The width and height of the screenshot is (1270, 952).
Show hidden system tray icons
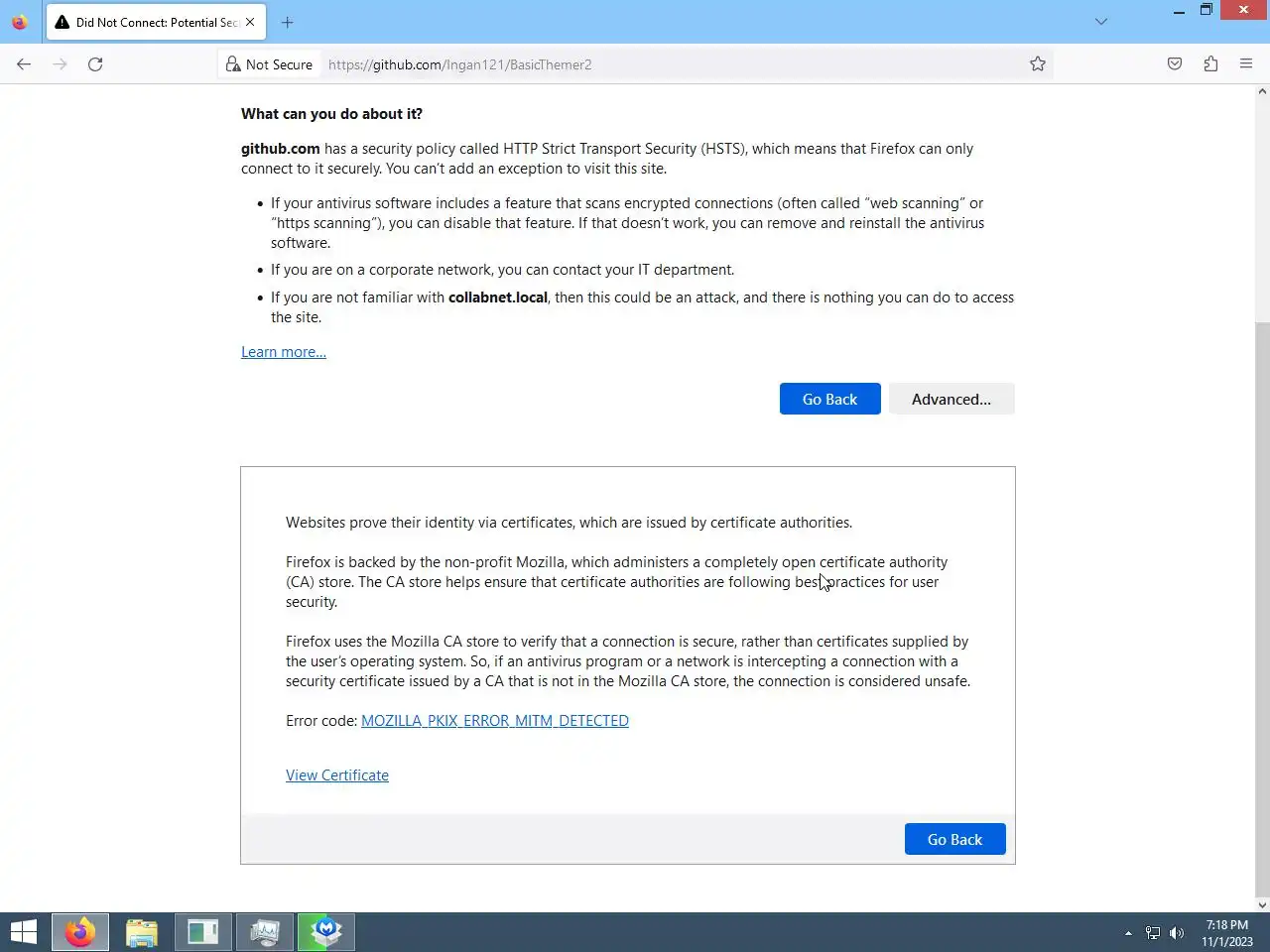tap(1128, 933)
